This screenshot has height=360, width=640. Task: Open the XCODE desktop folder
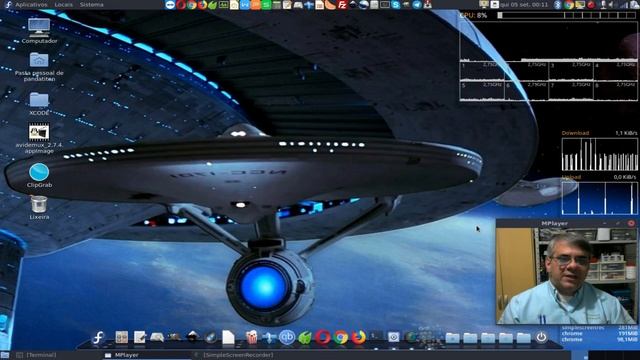coord(39,104)
